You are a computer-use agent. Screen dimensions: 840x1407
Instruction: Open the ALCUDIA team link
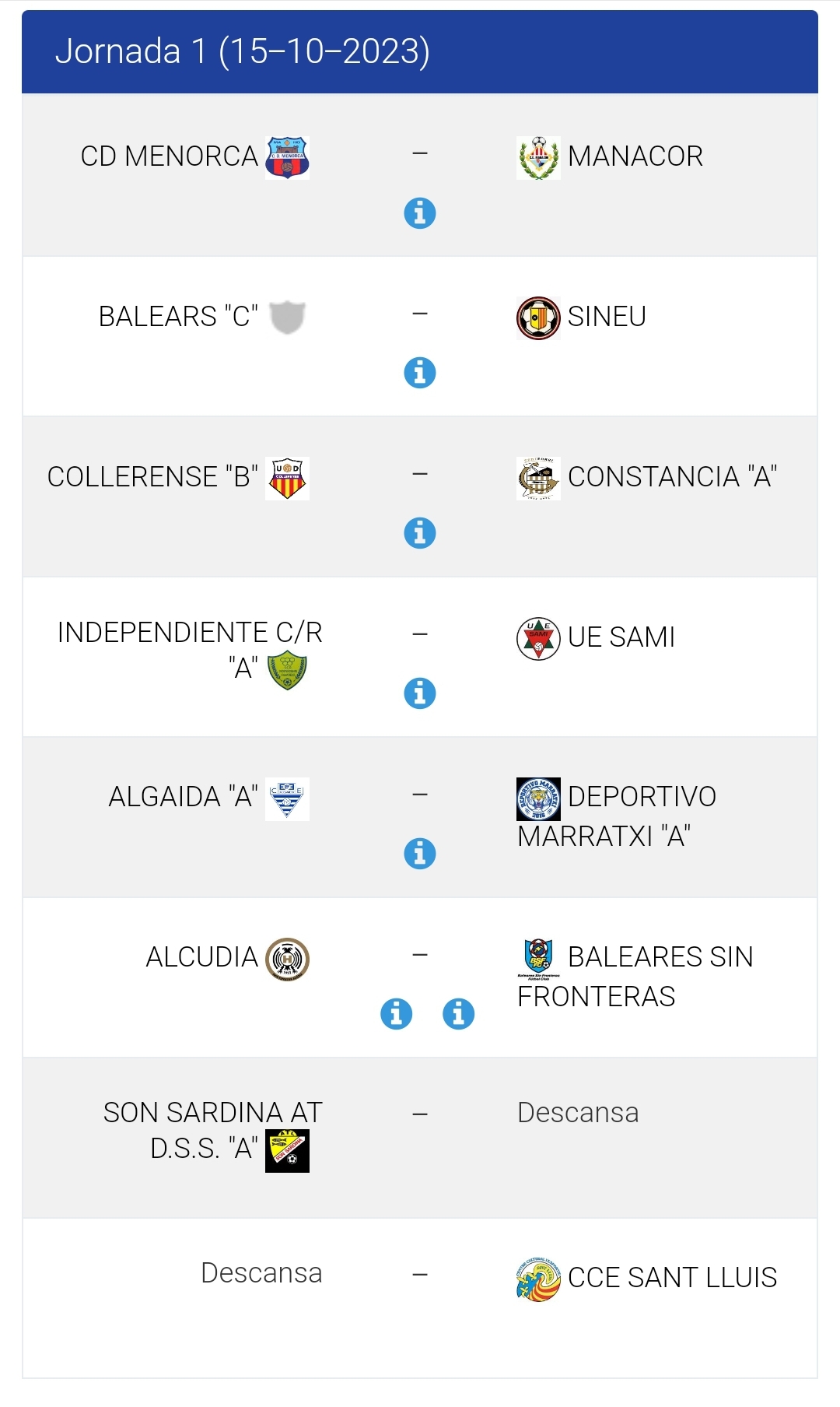pyautogui.click(x=201, y=957)
